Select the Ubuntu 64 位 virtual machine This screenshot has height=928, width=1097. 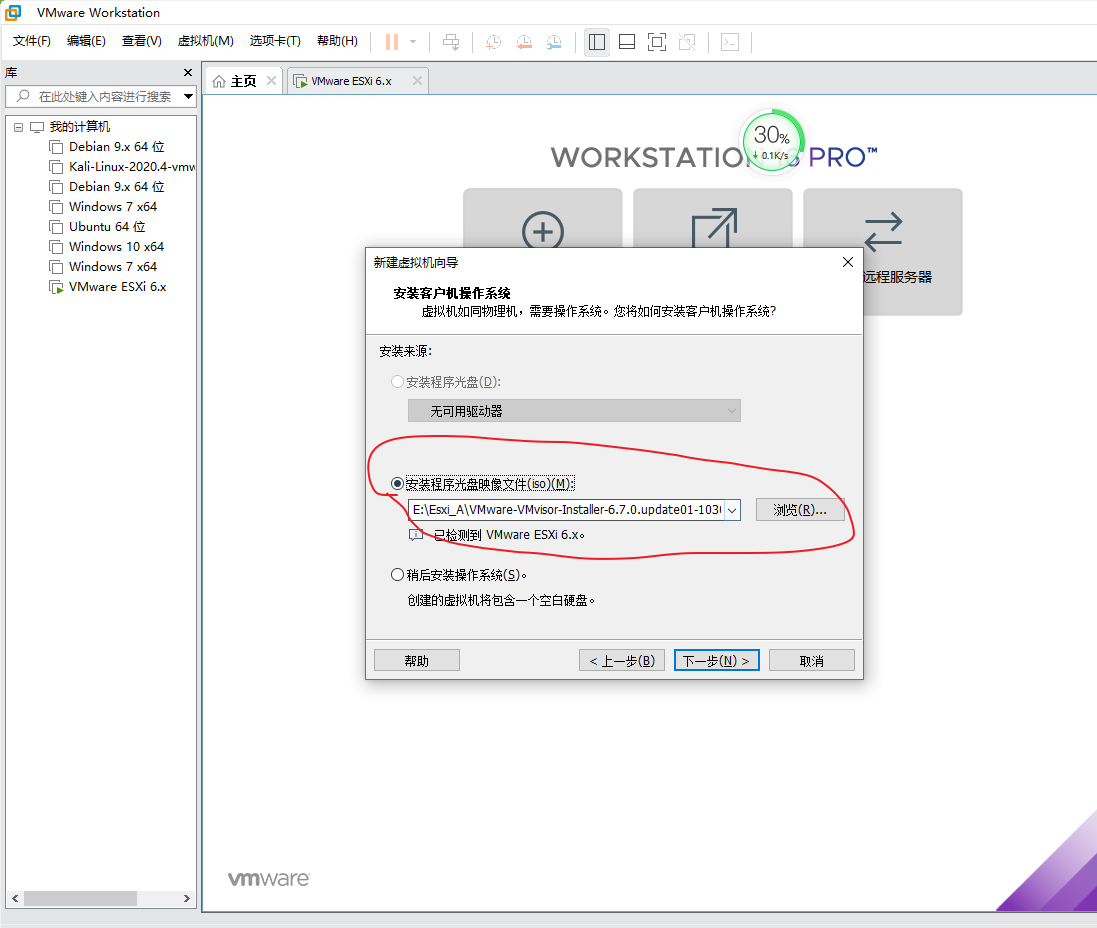[107, 227]
